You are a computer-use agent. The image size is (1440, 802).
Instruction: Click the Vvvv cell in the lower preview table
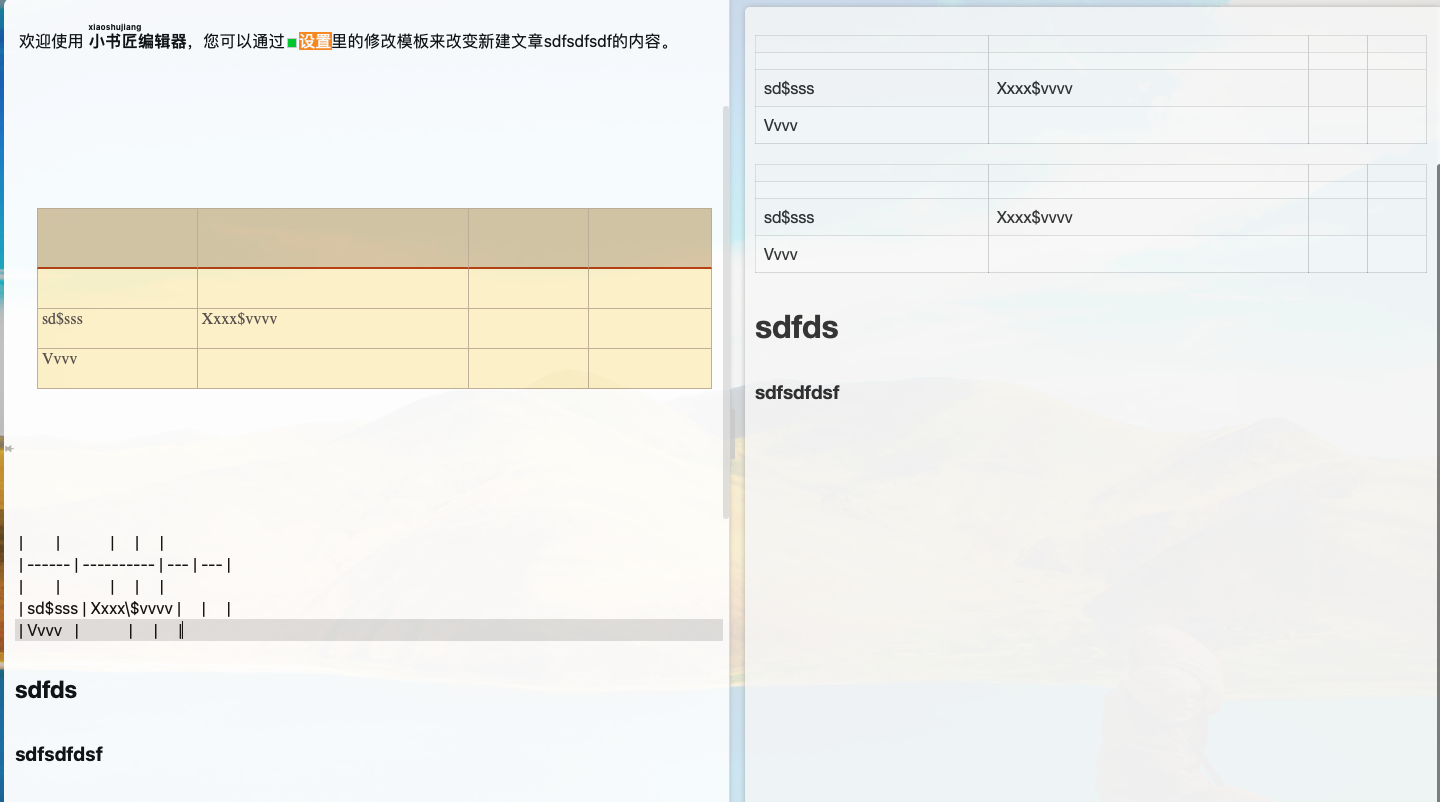point(779,254)
